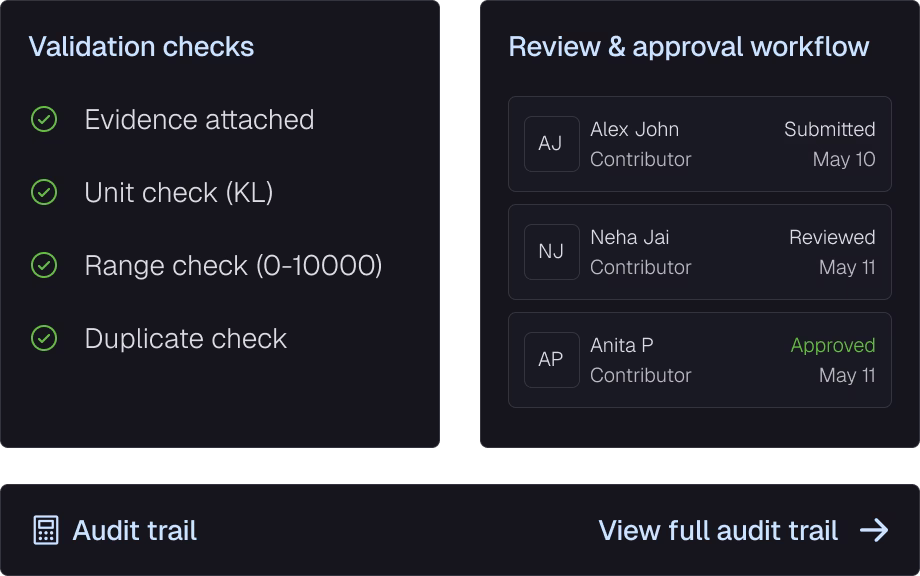Click the Audit trail calculator icon

pyautogui.click(x=46, y=530)
